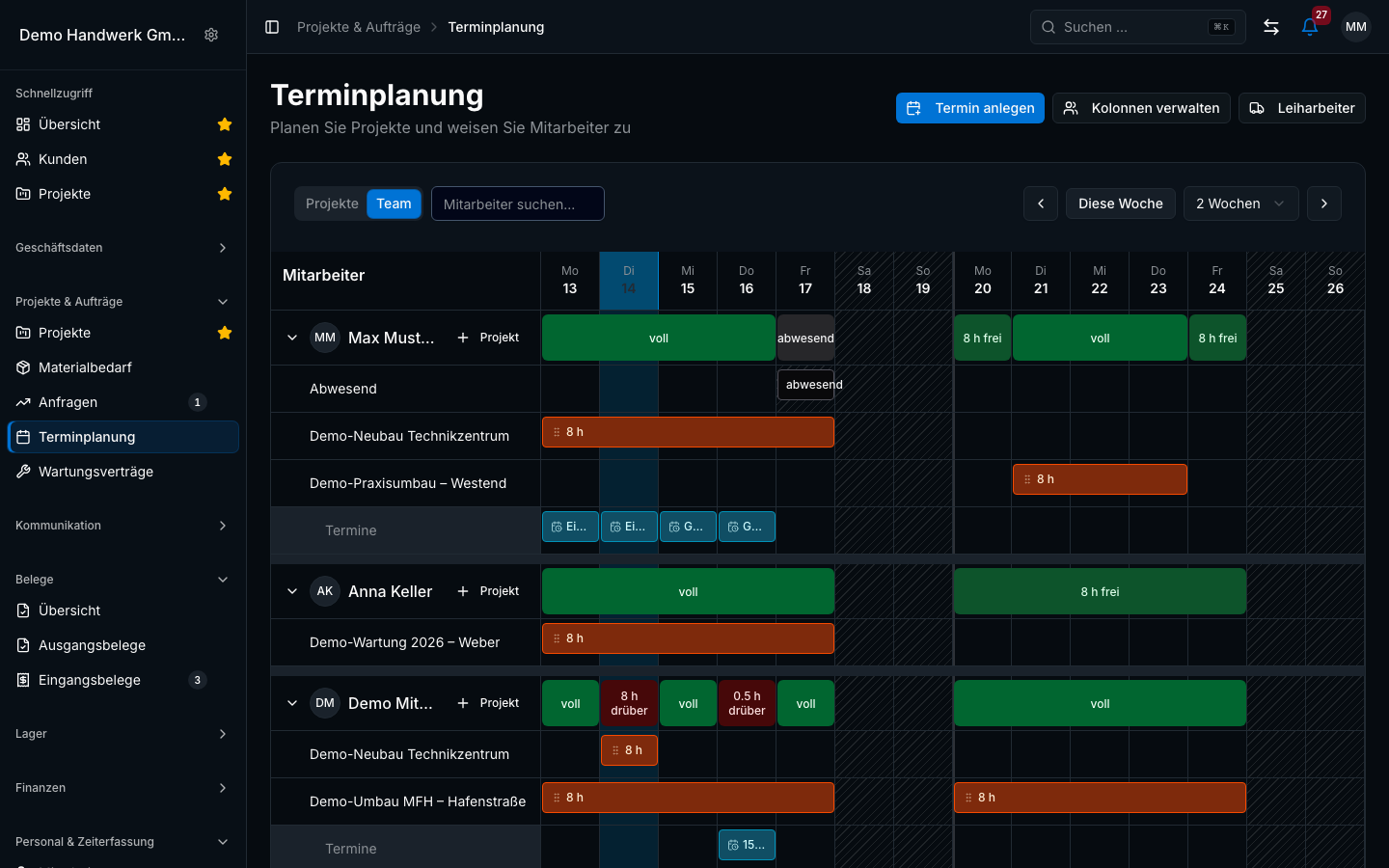The image size is (1389, 868).
Task: Select Hafenstraße 8 h bar in second week
Action: coord(1100,798)
